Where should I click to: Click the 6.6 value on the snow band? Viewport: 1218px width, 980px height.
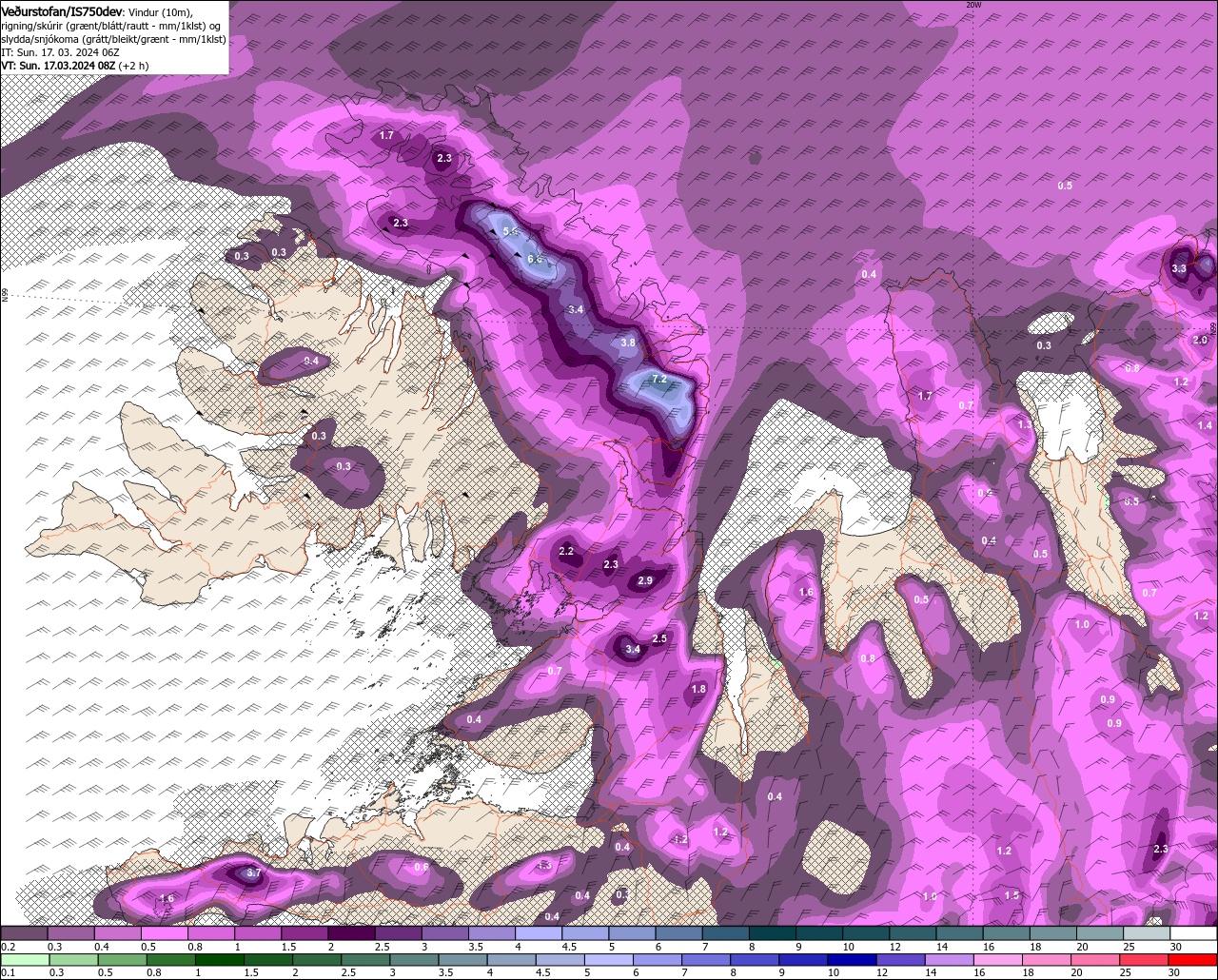(x=535, y=259)
